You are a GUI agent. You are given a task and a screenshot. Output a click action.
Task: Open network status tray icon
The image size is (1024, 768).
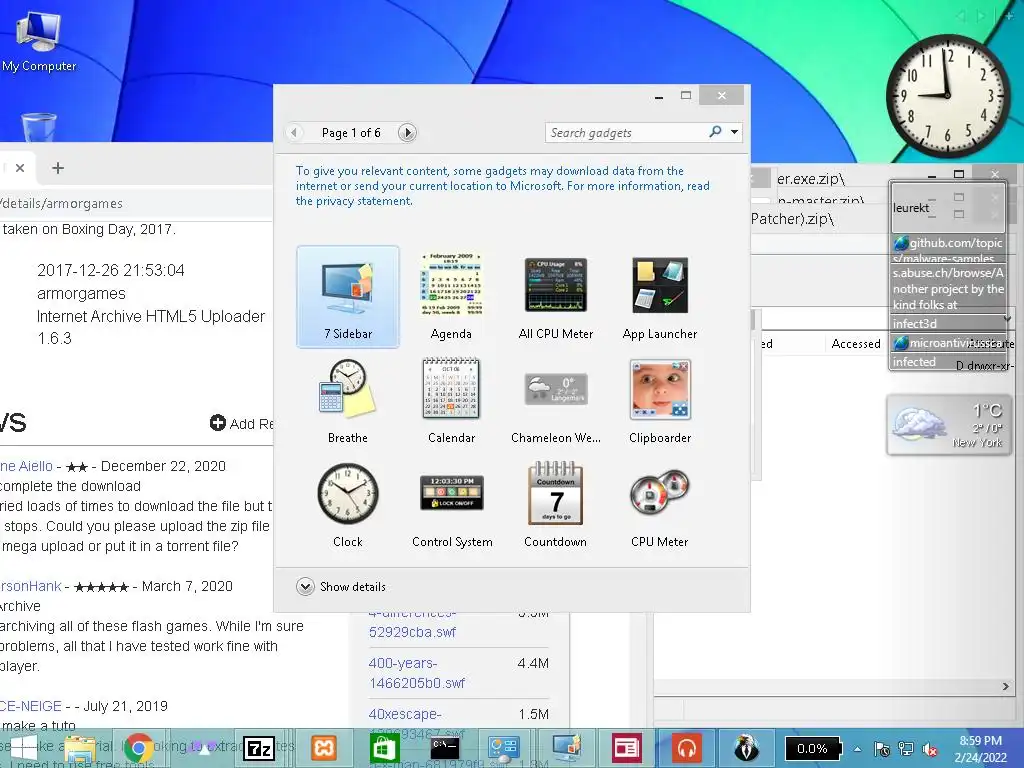click(x=906, y=749)
